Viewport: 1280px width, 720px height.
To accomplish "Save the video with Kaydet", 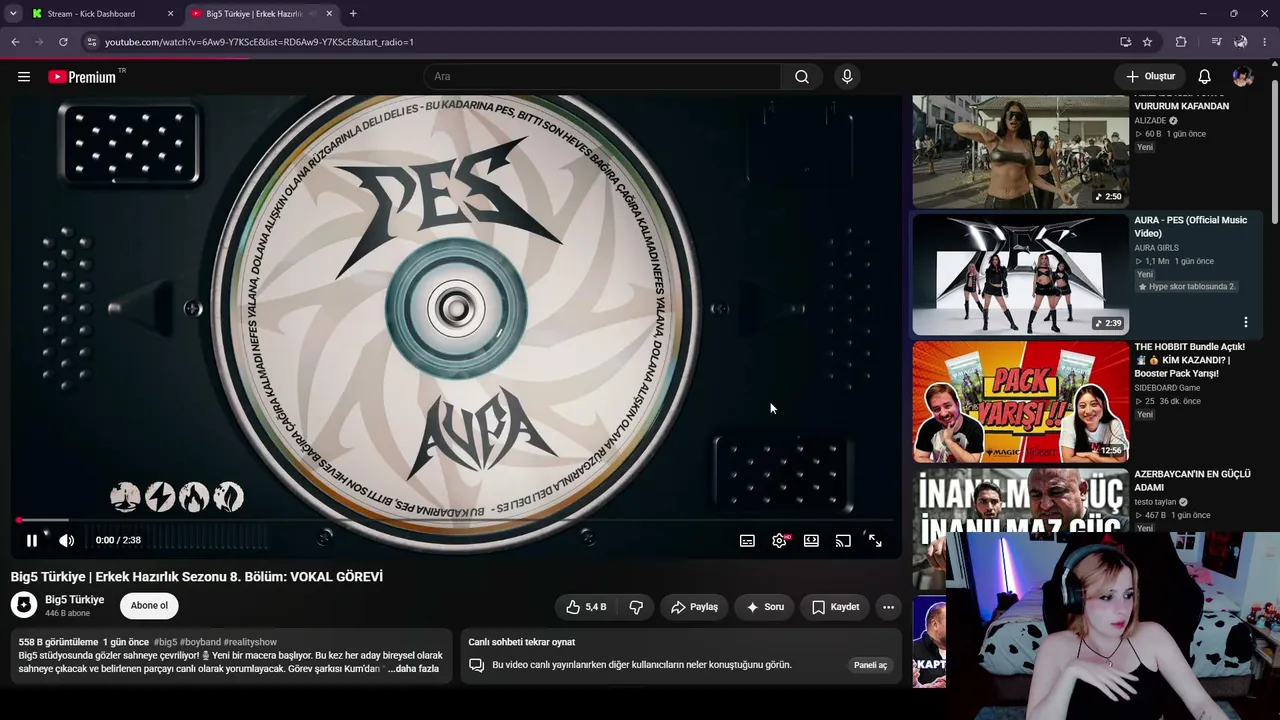I will [835, 607].
